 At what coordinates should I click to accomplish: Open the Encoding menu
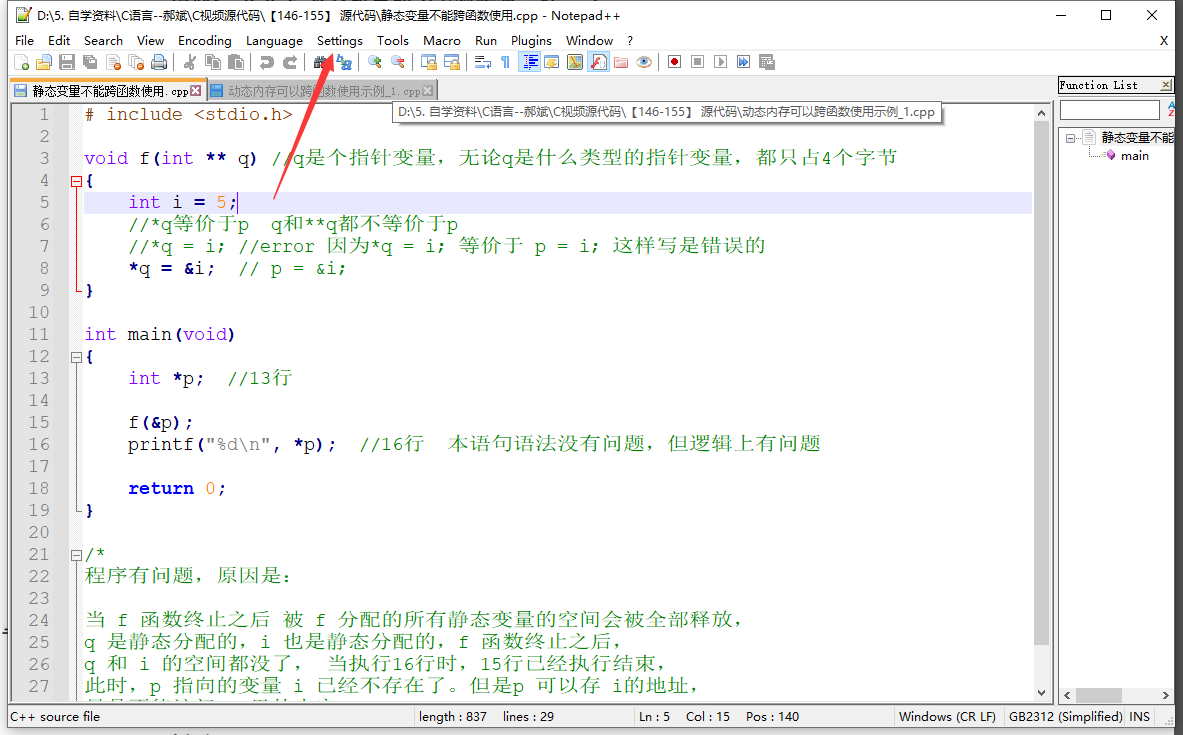[204, 41]
